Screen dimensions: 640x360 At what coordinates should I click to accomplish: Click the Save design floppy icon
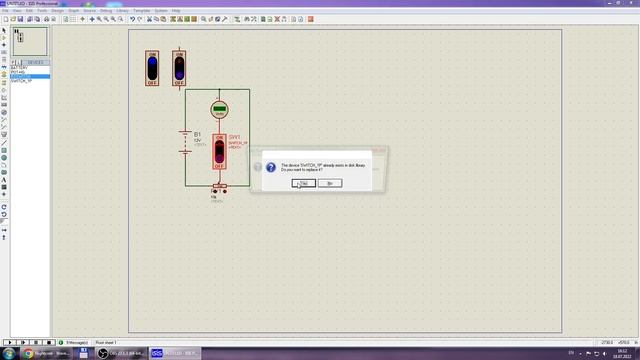point(20,19)
